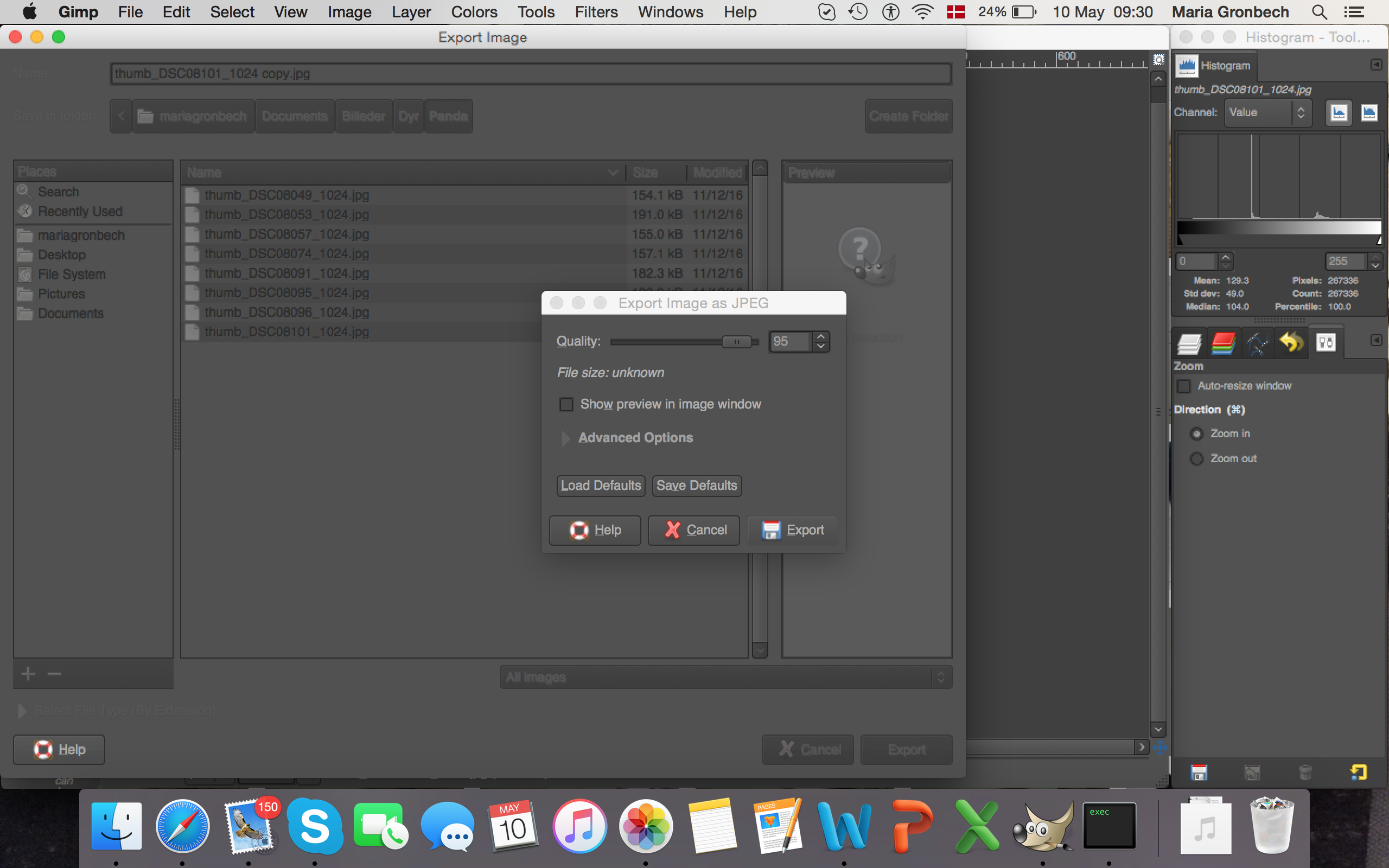Click the Load Defaults button
This screenshot has height=868, width=1389.
601,486
